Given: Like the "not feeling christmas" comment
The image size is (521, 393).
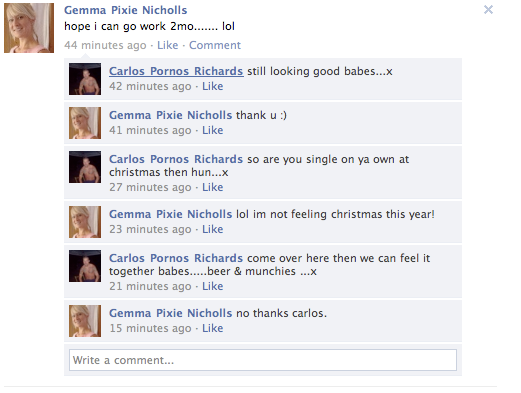Looking at the screenshot, I should 212,229.
